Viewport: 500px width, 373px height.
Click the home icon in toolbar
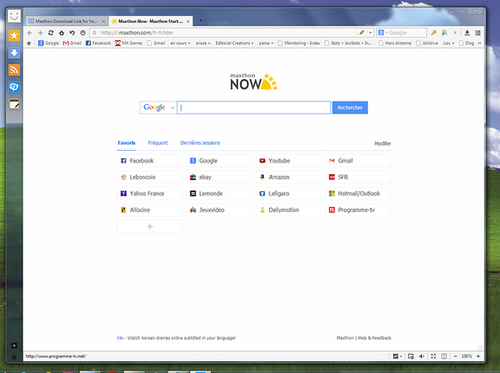(61, 33)
